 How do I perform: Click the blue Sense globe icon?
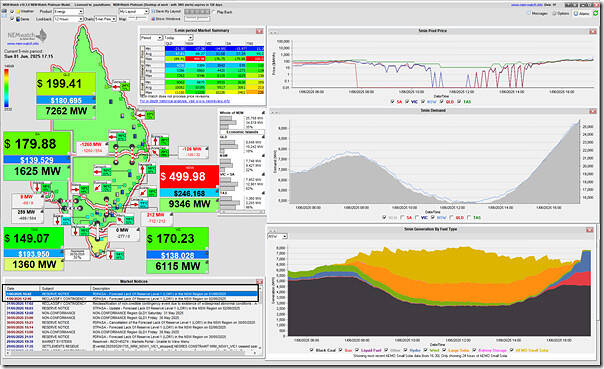pos(18,19)
